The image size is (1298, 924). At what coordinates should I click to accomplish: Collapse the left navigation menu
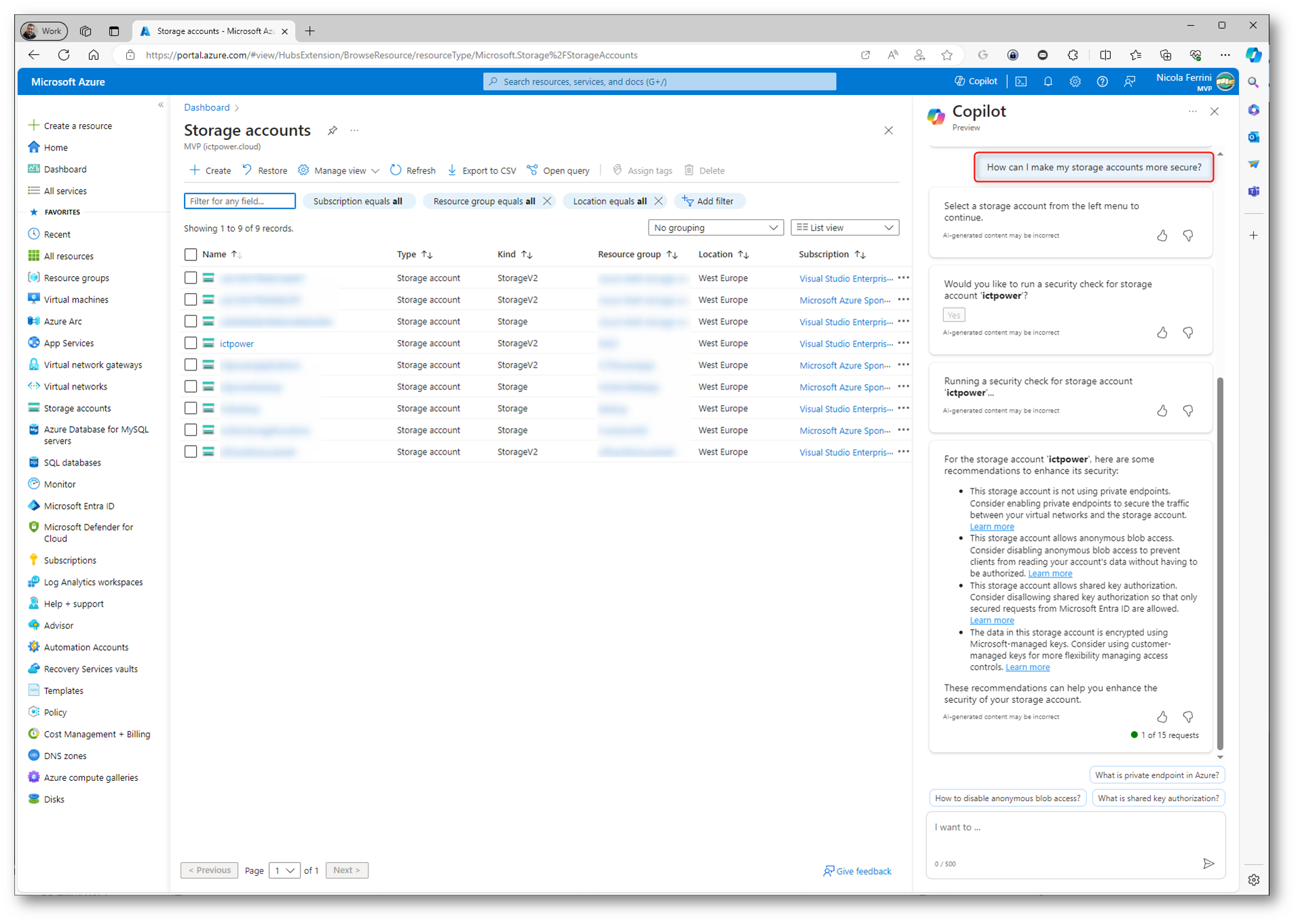161,105
